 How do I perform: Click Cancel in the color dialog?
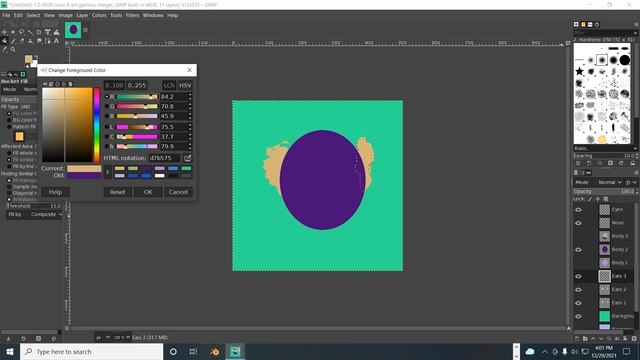click(178, 192)
